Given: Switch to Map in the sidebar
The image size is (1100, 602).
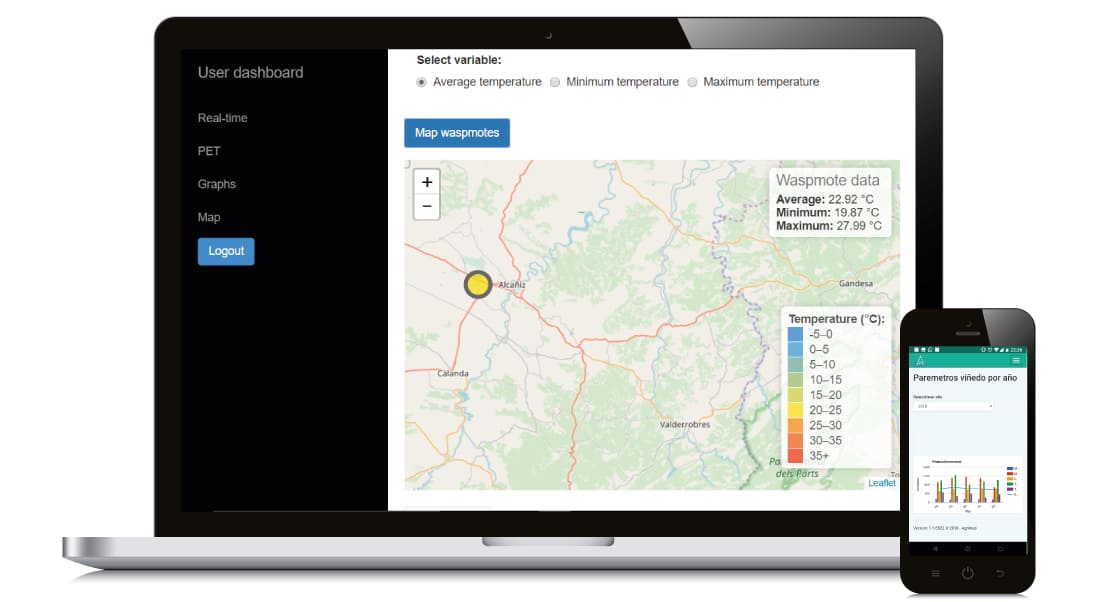Looking at the screenshot, I should coord(209,218).
